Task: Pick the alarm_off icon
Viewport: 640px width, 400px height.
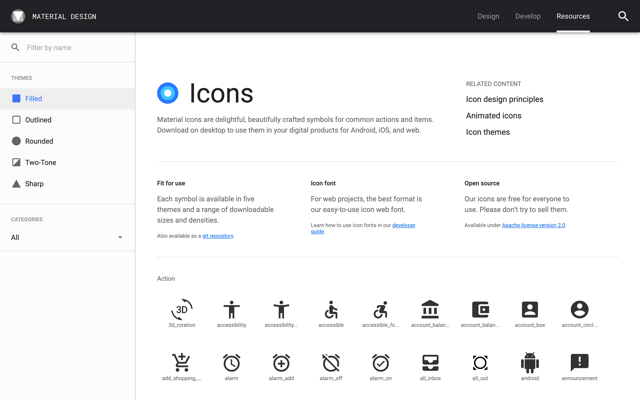Action: click(331, 362)
